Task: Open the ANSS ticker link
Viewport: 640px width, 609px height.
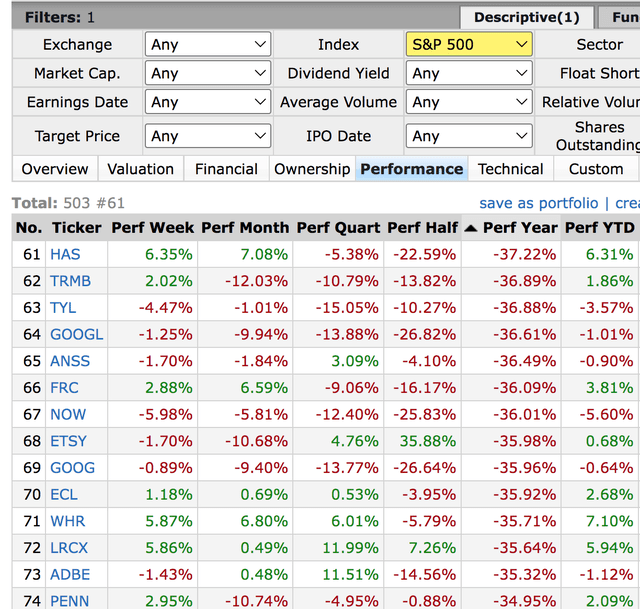Action: pyautogui.click(x=70, y=361)
